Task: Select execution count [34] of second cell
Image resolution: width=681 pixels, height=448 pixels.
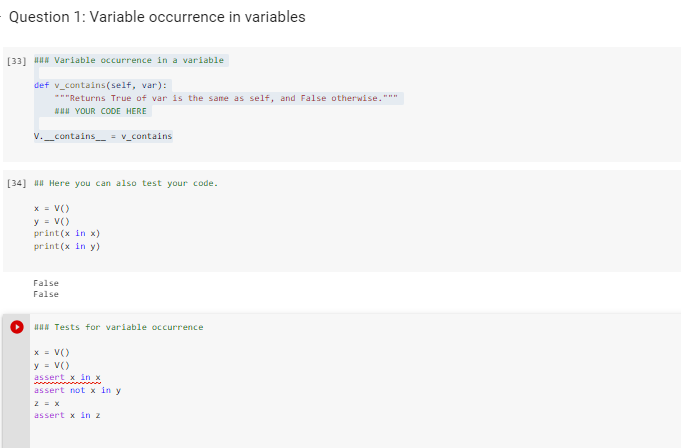Action: click(17, 183)
